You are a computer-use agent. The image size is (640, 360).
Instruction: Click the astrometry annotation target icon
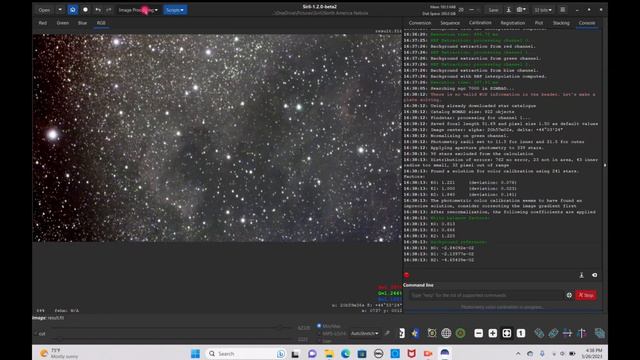pos(432,333)
